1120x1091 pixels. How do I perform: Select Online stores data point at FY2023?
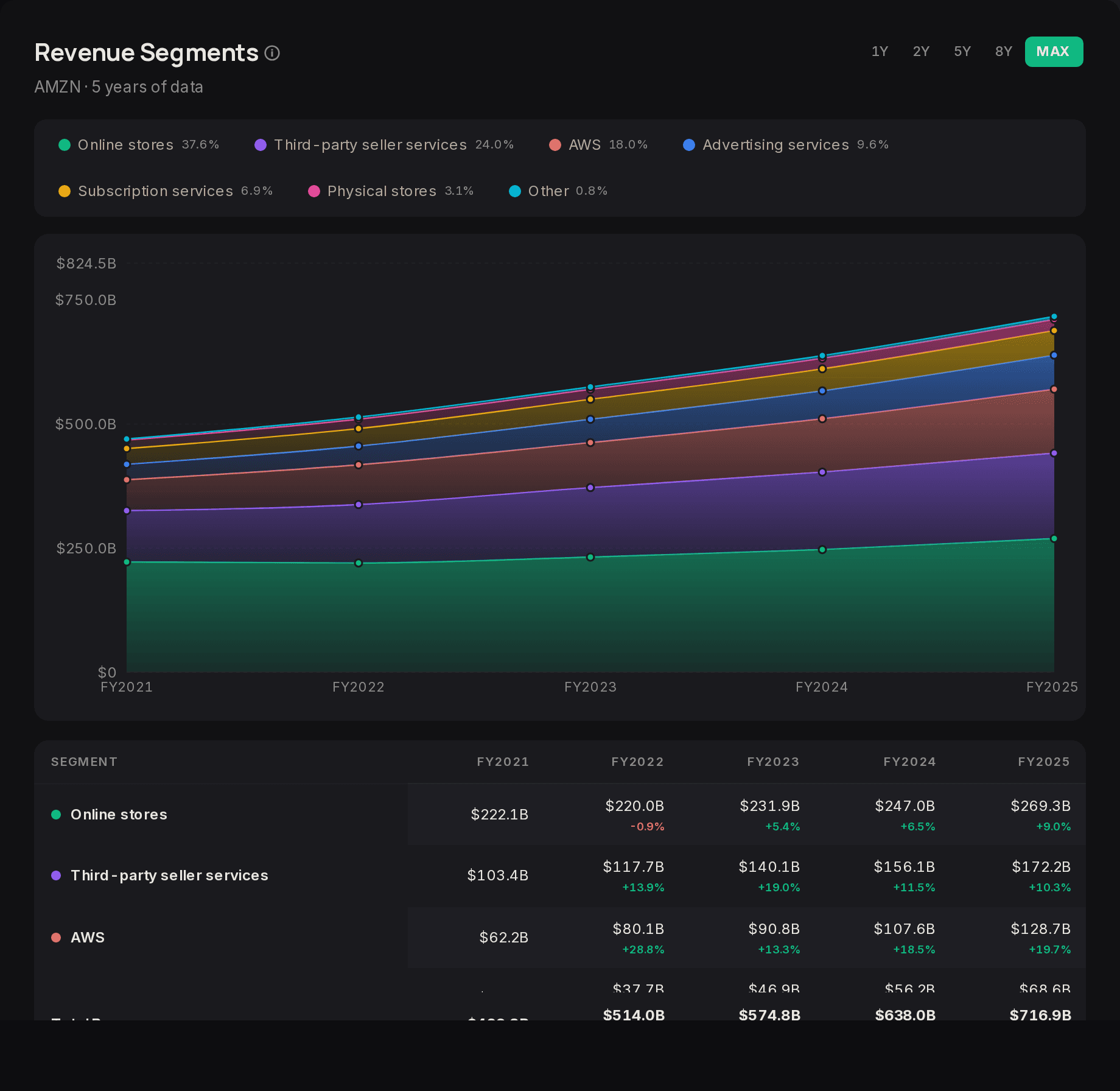(x=590, y=557)
